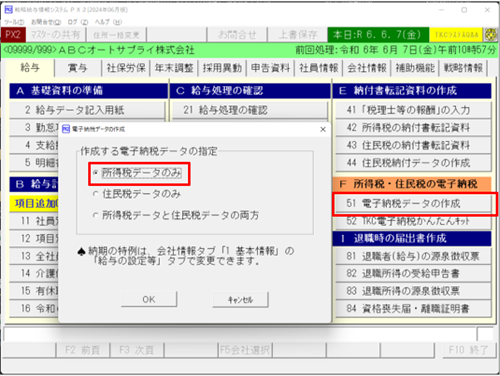The width and height of the screenshot is (500, 376).
Task: Go to the 採用異動 tab
Action: tap(222, 68)
